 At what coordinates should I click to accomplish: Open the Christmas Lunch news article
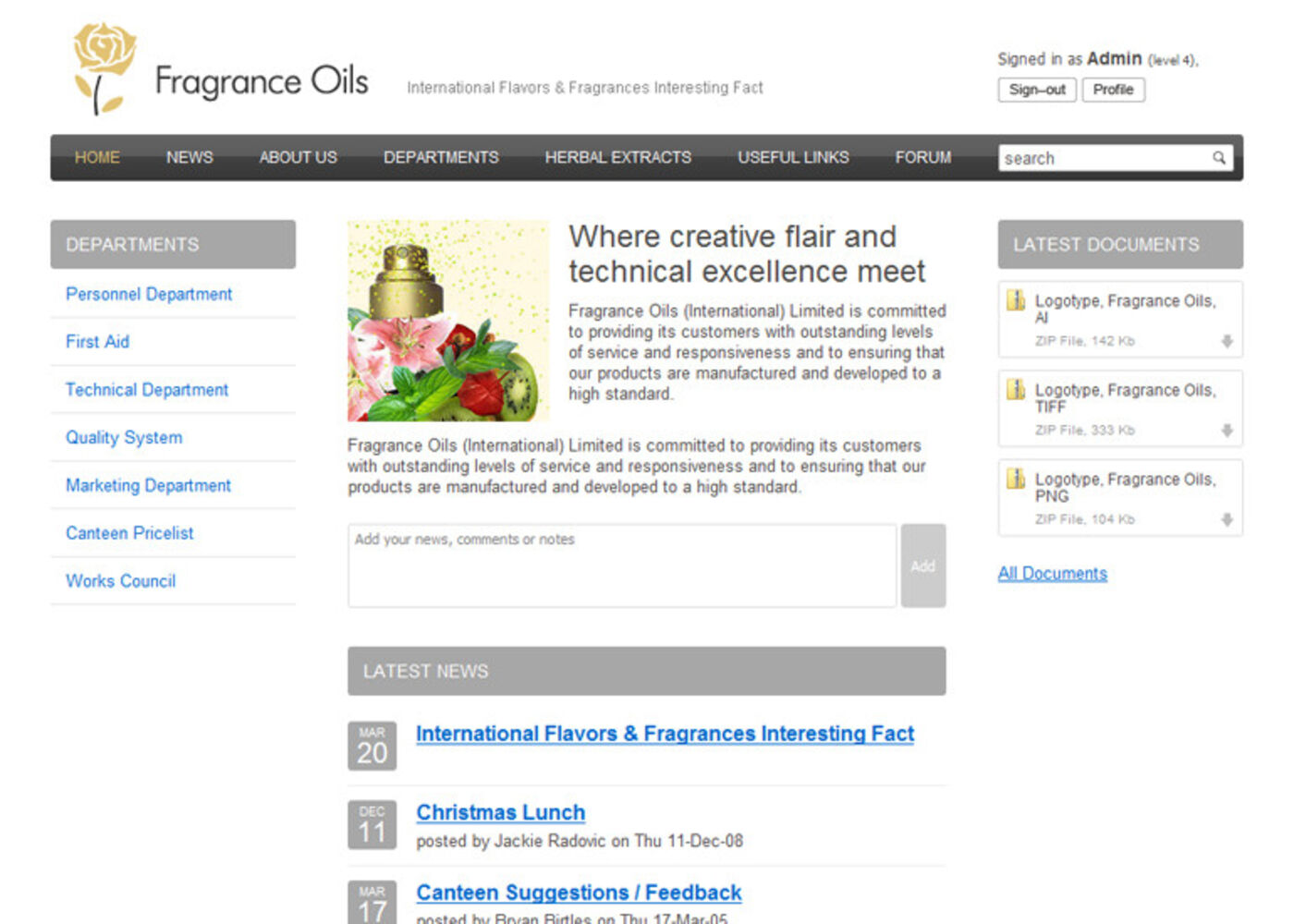pos(500,812)
